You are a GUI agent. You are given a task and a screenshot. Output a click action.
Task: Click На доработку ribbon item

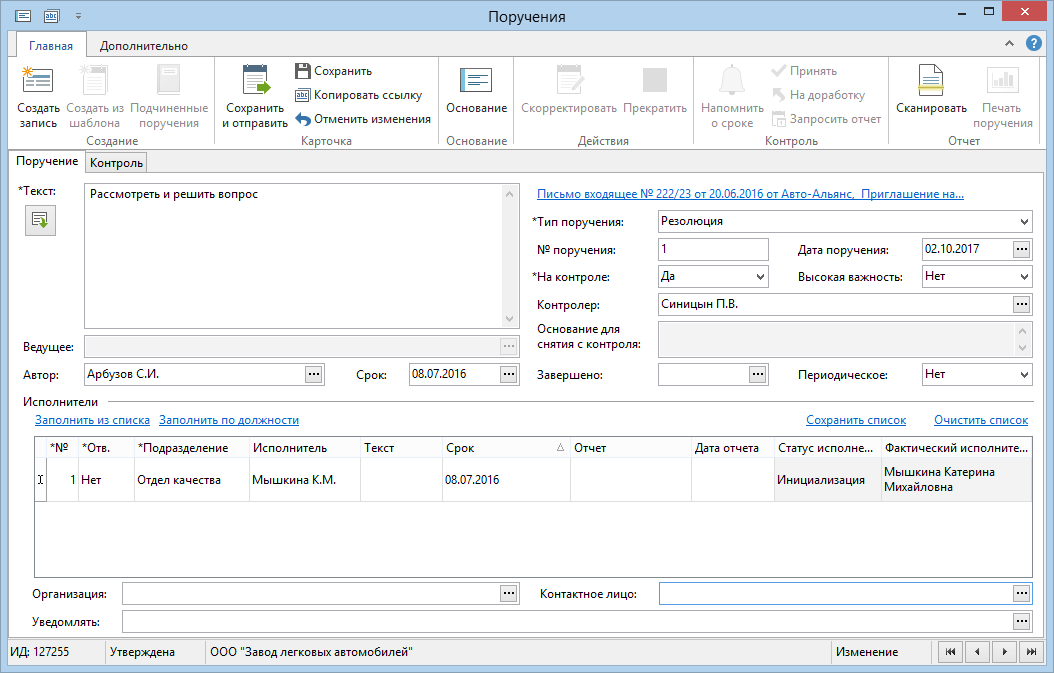(818, 95)
